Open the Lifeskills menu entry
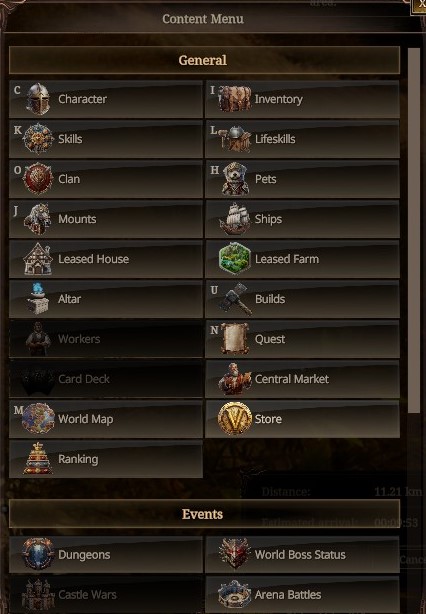The width and height of the screenshot is (426, 614). tap(302, 139)
